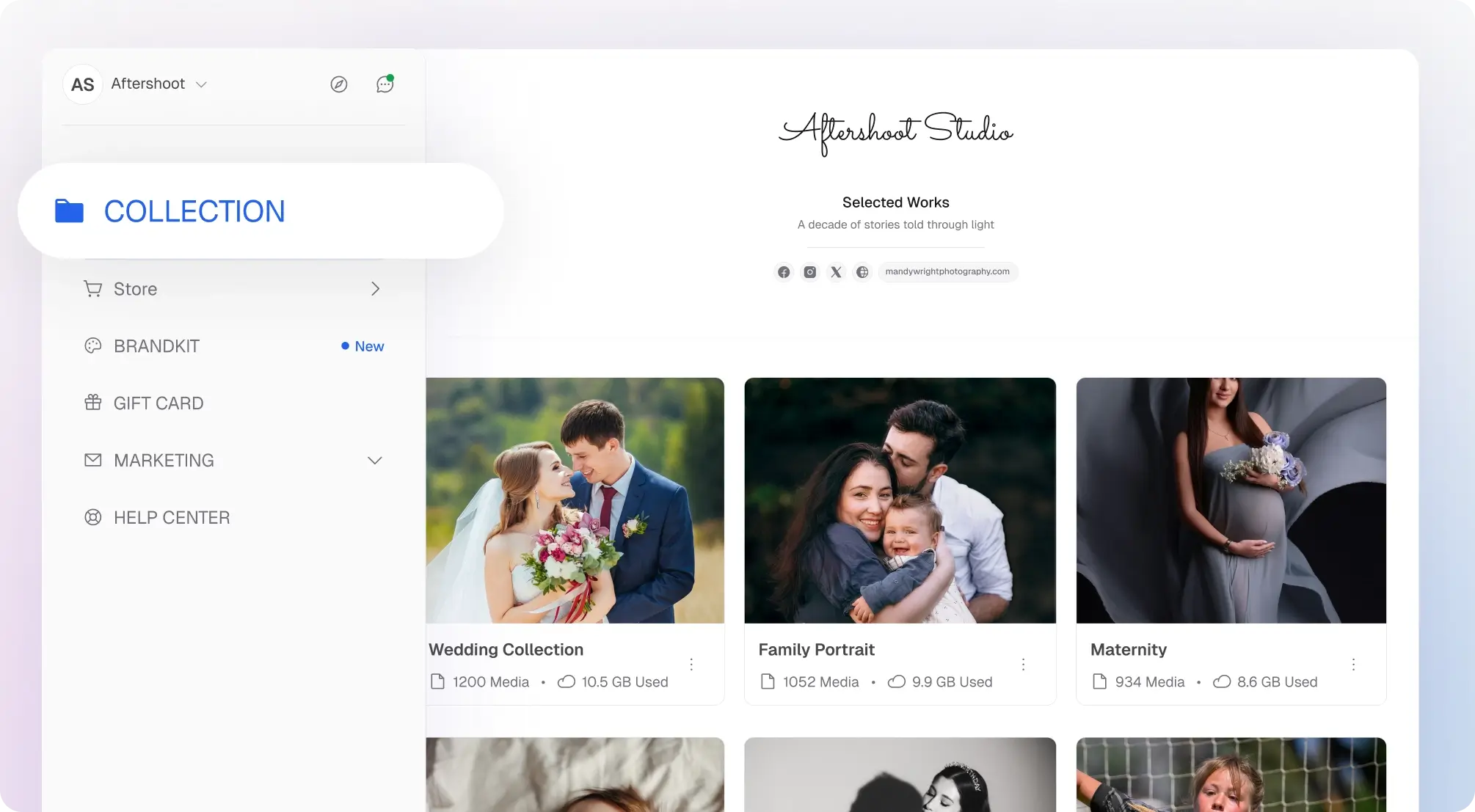Click the 'Selected Works' heading
This screenshot has height=812, width=1475.
click(896, 202)
